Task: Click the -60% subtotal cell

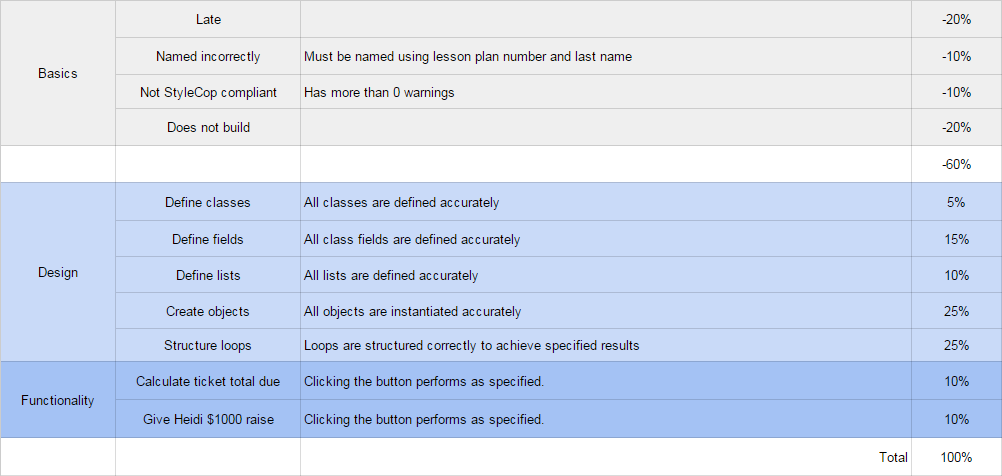Action: 956,164
